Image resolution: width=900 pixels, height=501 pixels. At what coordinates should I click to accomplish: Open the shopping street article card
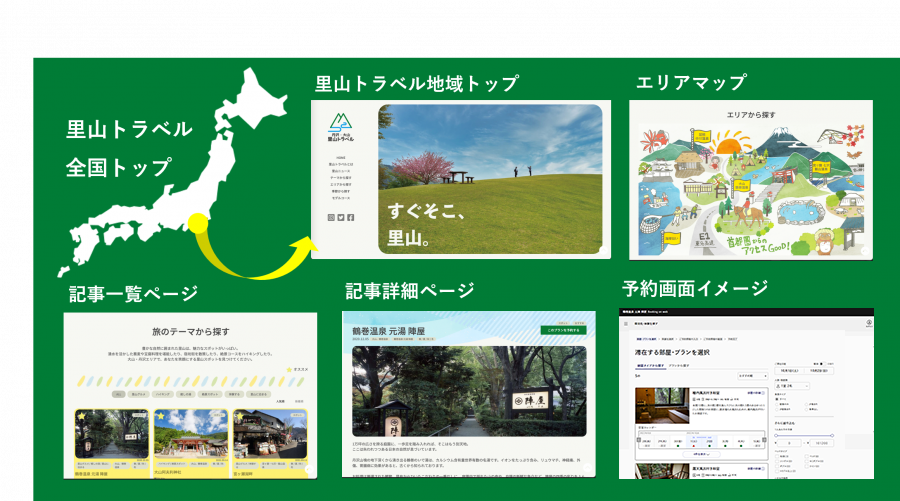pos(270,443)
